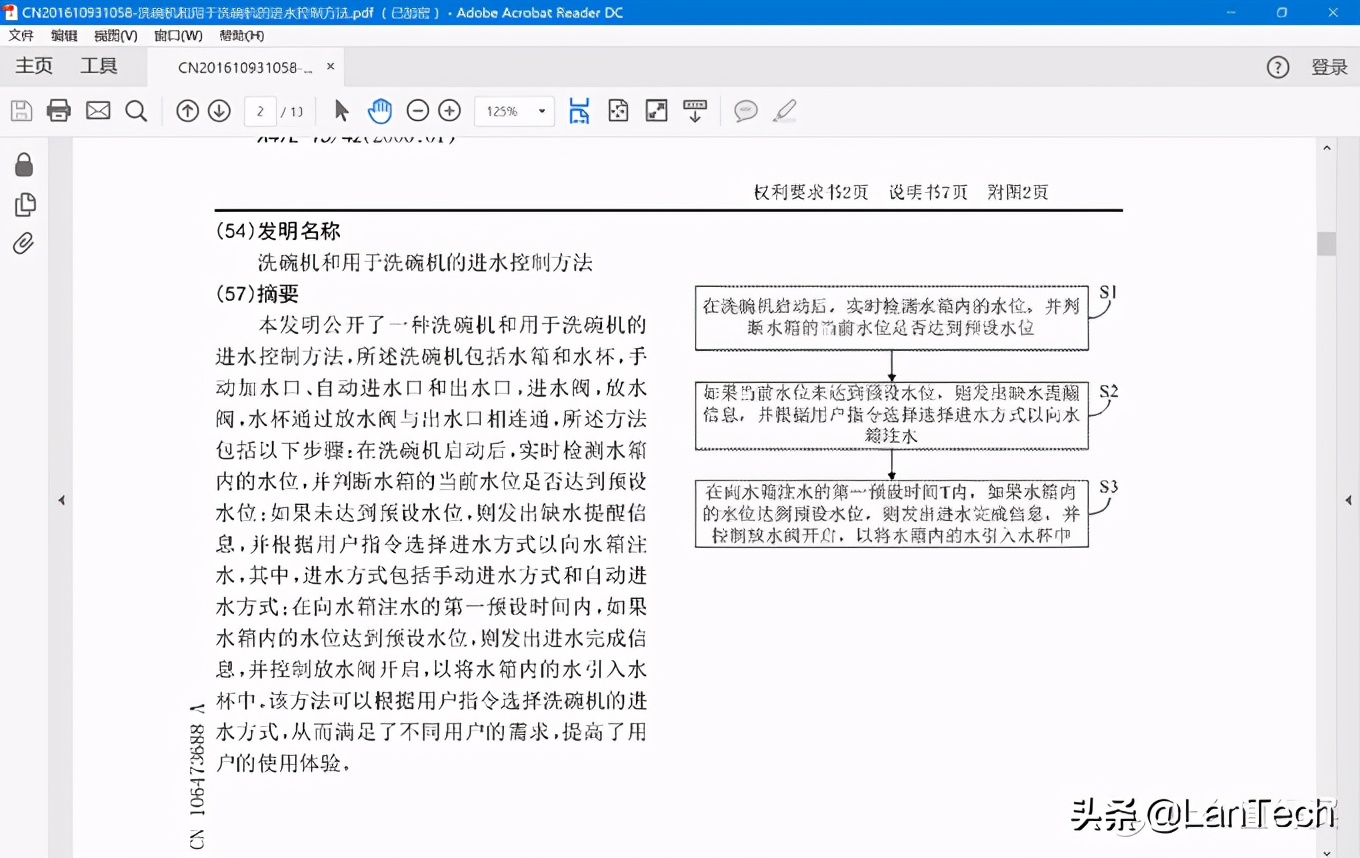Image resolution: width=1360 pixels, height=858 pixels.
Task: Select the Hand panning tool
Action: [x=381, y=110]
